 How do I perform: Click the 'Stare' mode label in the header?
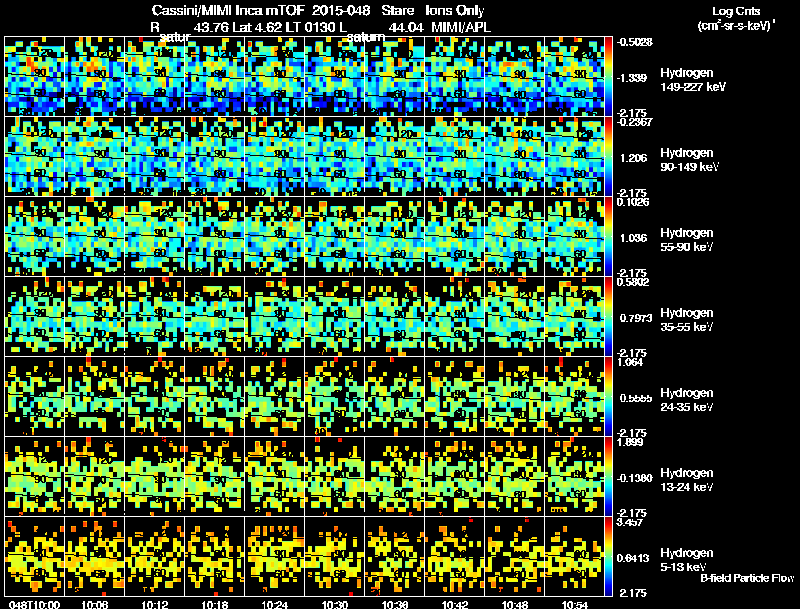[397, 10]
